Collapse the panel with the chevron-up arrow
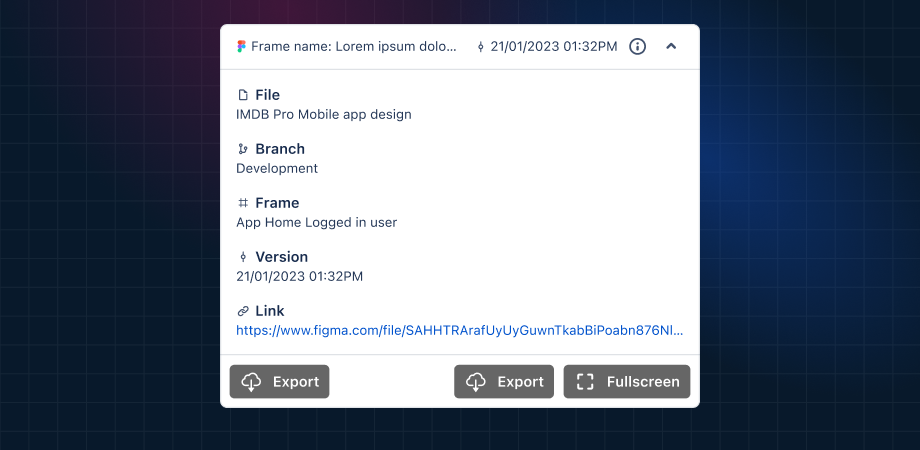 [x=671, y=46]
